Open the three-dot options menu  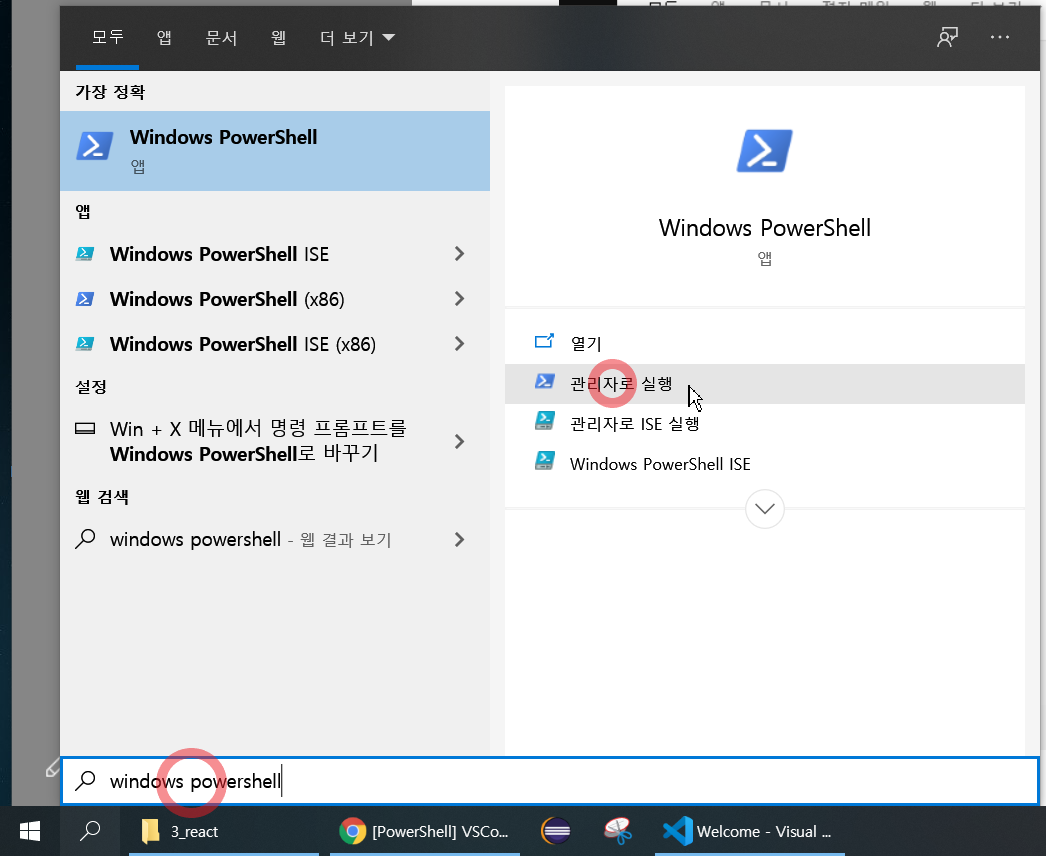[999, 37]
